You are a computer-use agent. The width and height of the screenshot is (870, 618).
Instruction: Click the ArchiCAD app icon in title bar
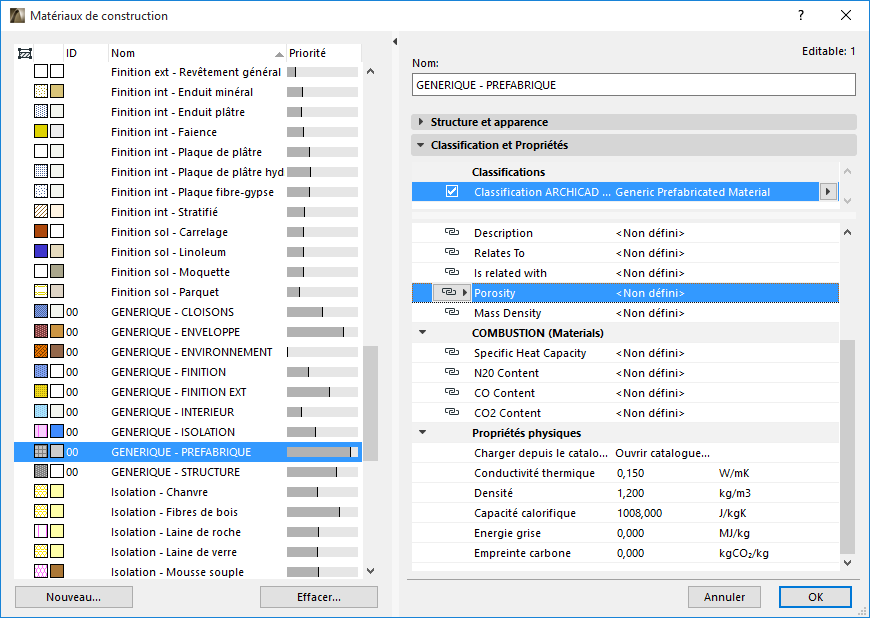[17, 16]
